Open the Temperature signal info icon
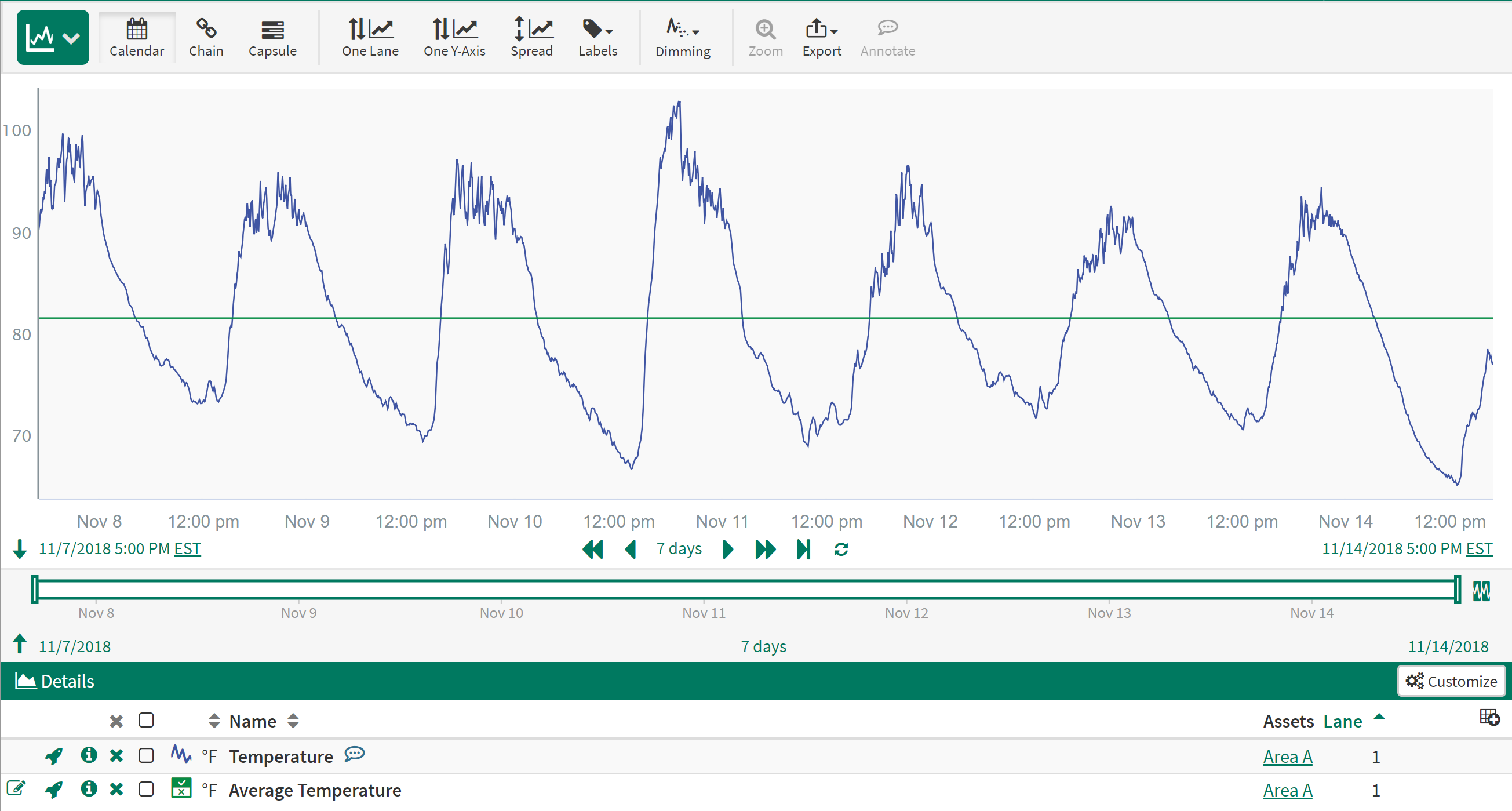This screenshot has height=811, width=1512. coord(89,755)
